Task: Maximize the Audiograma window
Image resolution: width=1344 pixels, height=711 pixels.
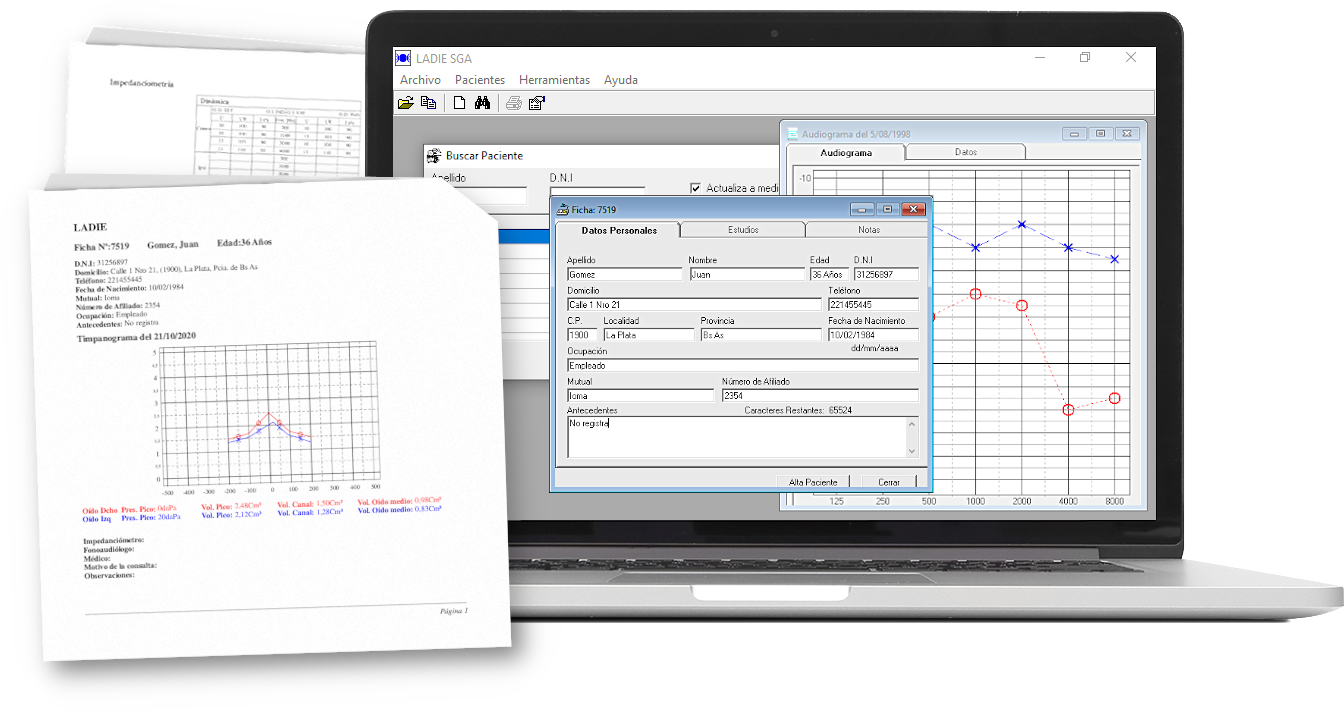Action: click(x=1100, y=133)
